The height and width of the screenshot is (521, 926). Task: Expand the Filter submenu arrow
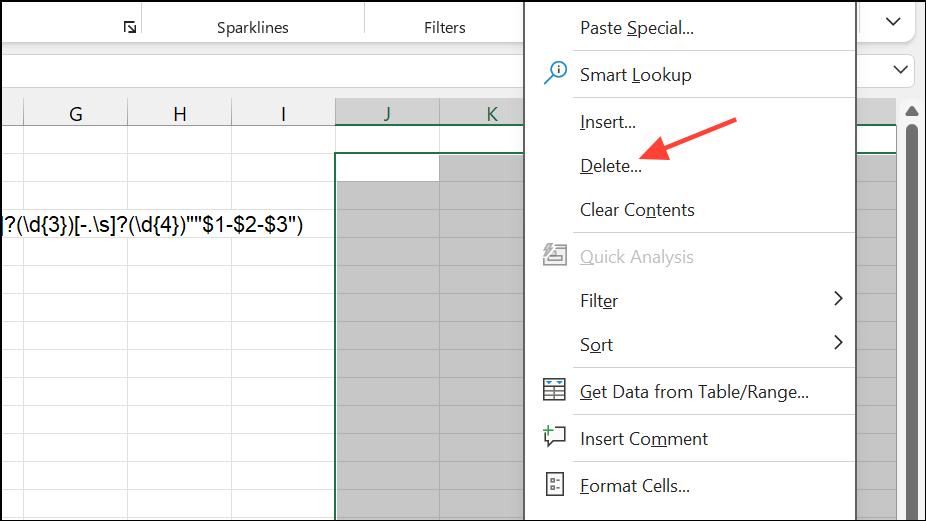click(838, 299)
